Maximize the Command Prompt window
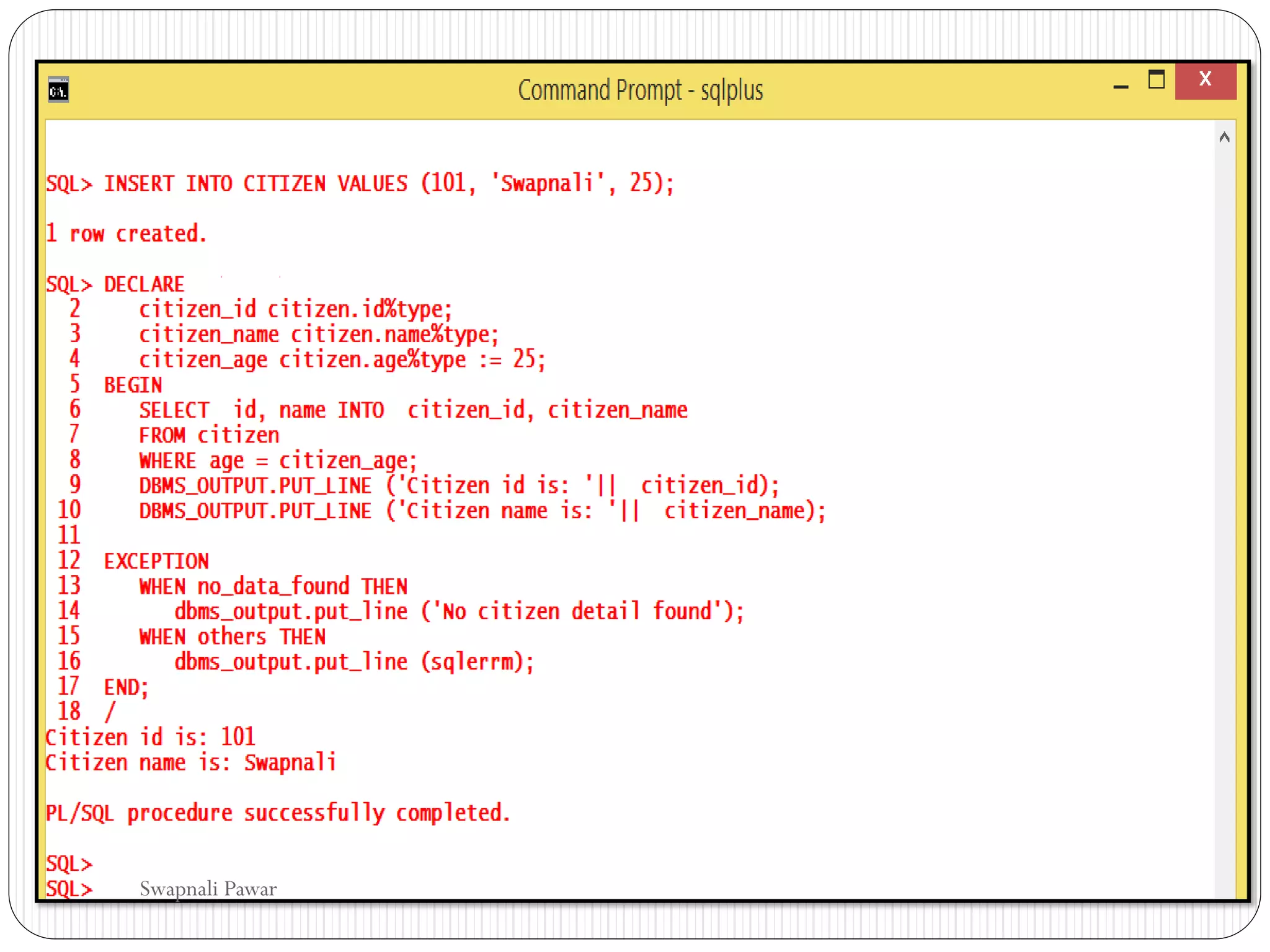1270x952 pixels. (x=1156, y=80)
